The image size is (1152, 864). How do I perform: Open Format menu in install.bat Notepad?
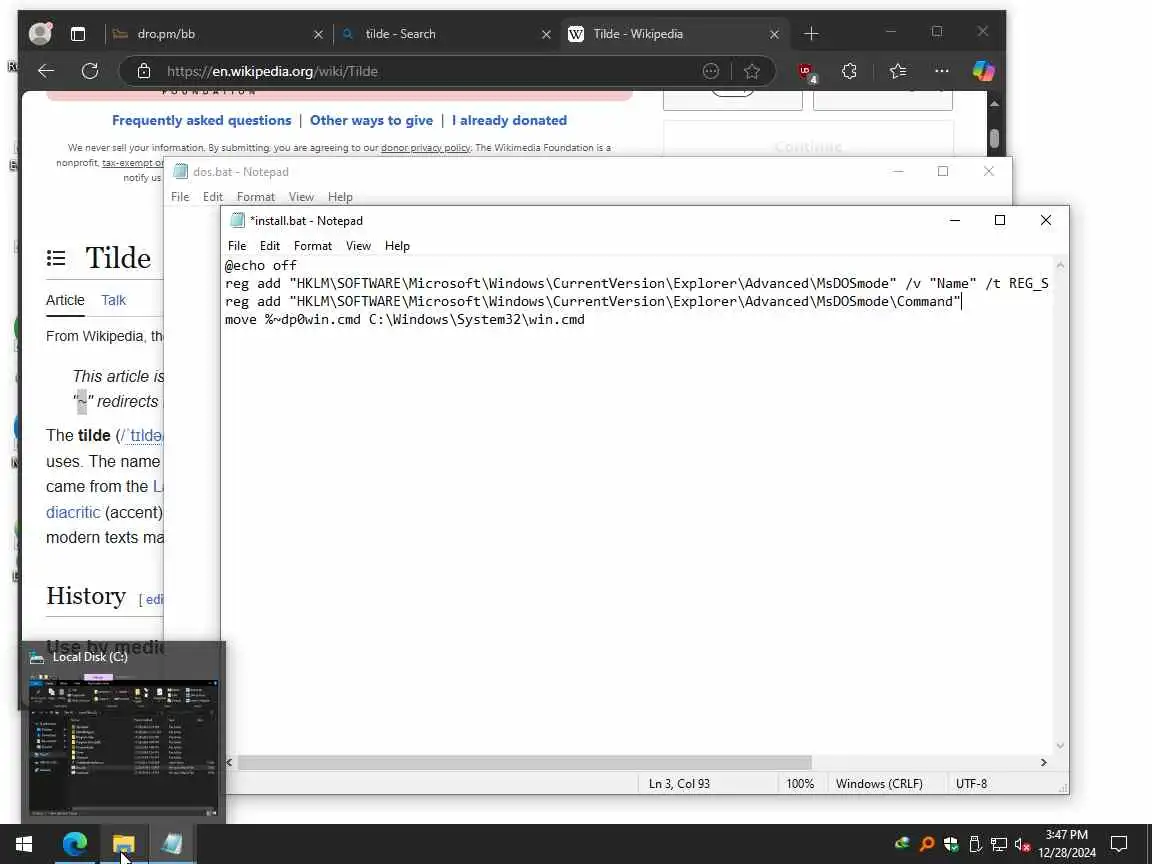point(313,246)
